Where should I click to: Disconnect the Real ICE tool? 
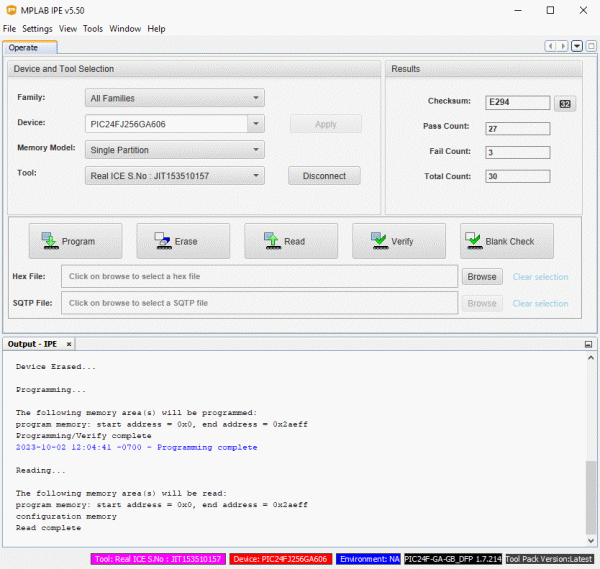point(324,176)
